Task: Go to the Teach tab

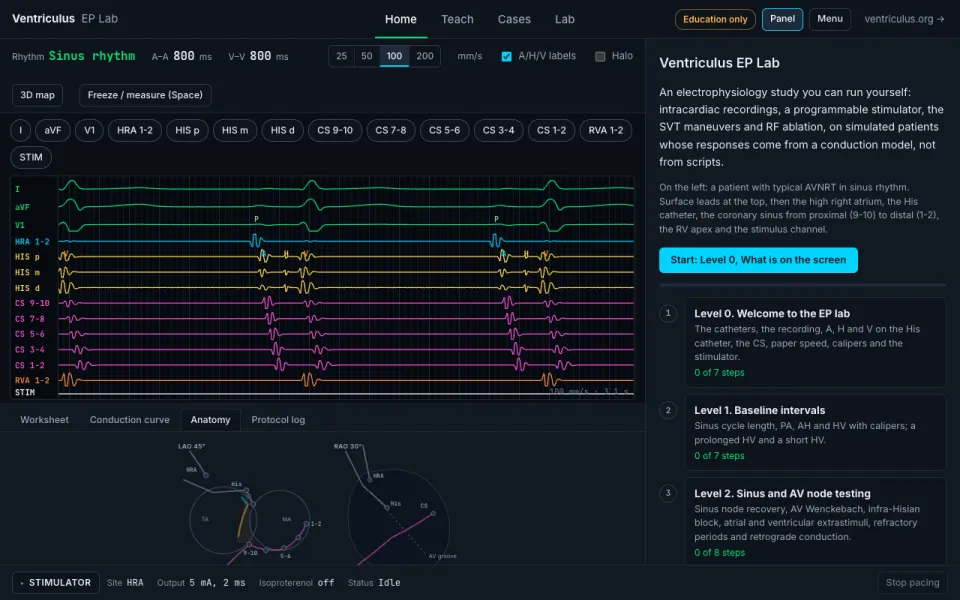Action: coord(457,19)
